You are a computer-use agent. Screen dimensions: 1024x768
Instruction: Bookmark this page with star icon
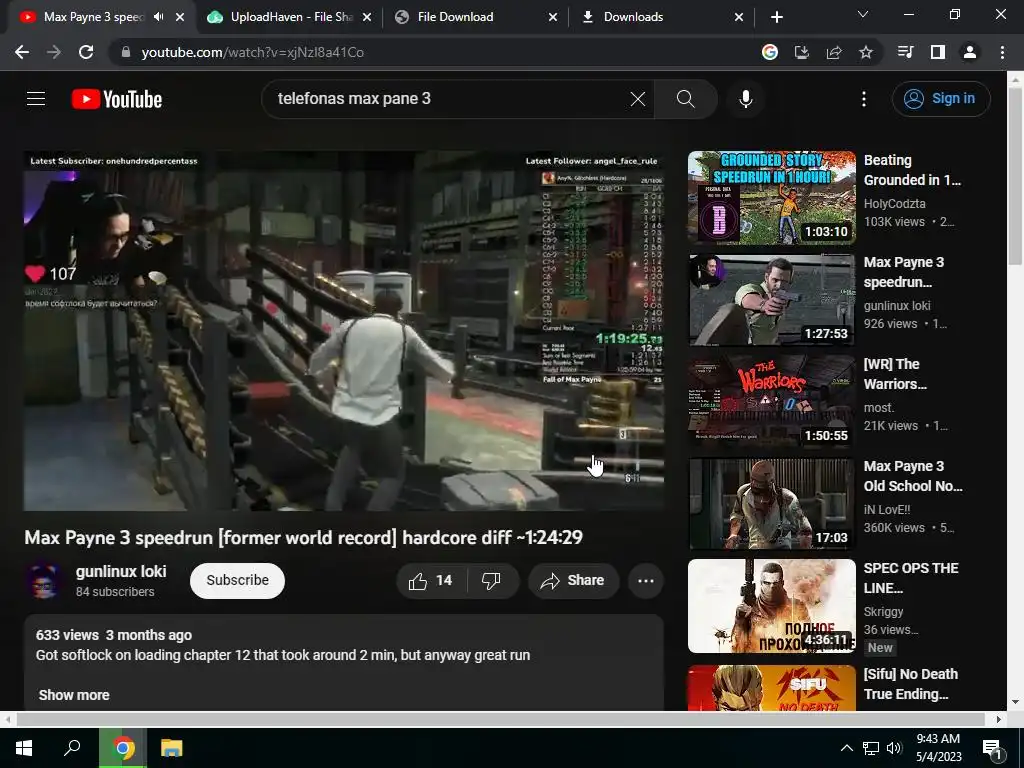point(866,52)
